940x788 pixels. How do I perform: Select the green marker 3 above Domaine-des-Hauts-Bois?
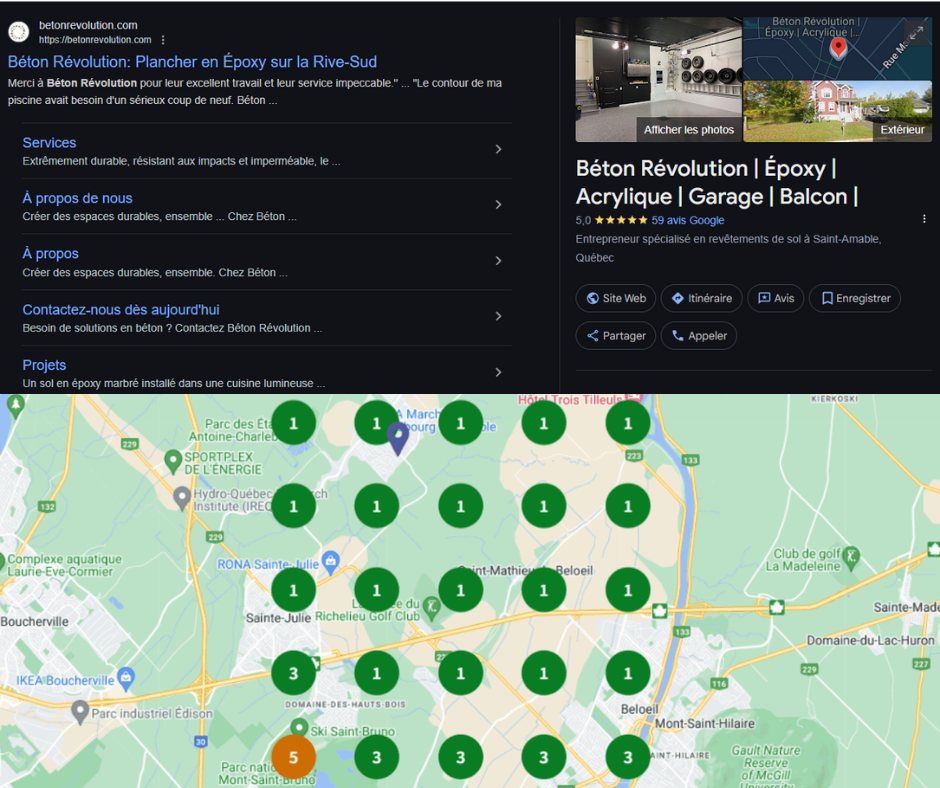tap(294, 673)
